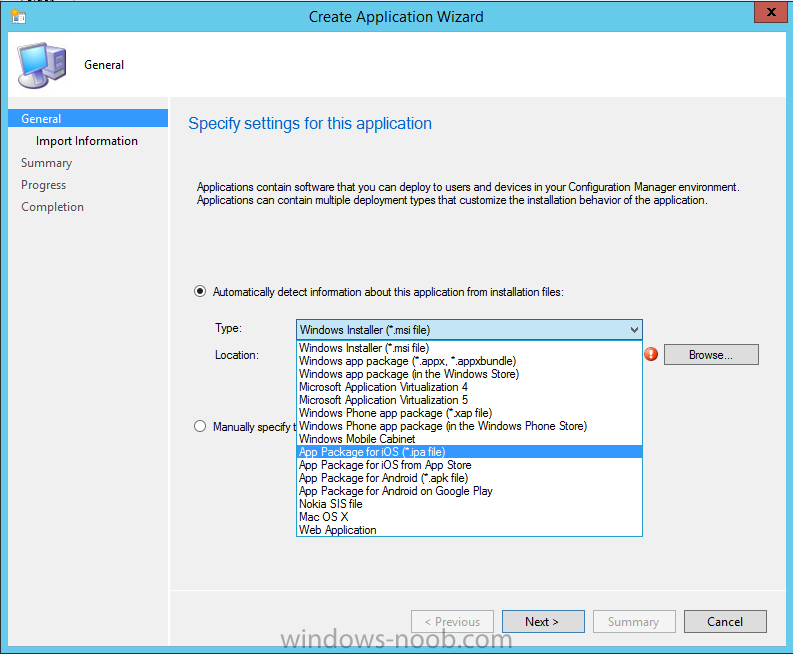Click the disabled Summary button
The width and height of the screenshot is (793, 654).
point(634,621)
